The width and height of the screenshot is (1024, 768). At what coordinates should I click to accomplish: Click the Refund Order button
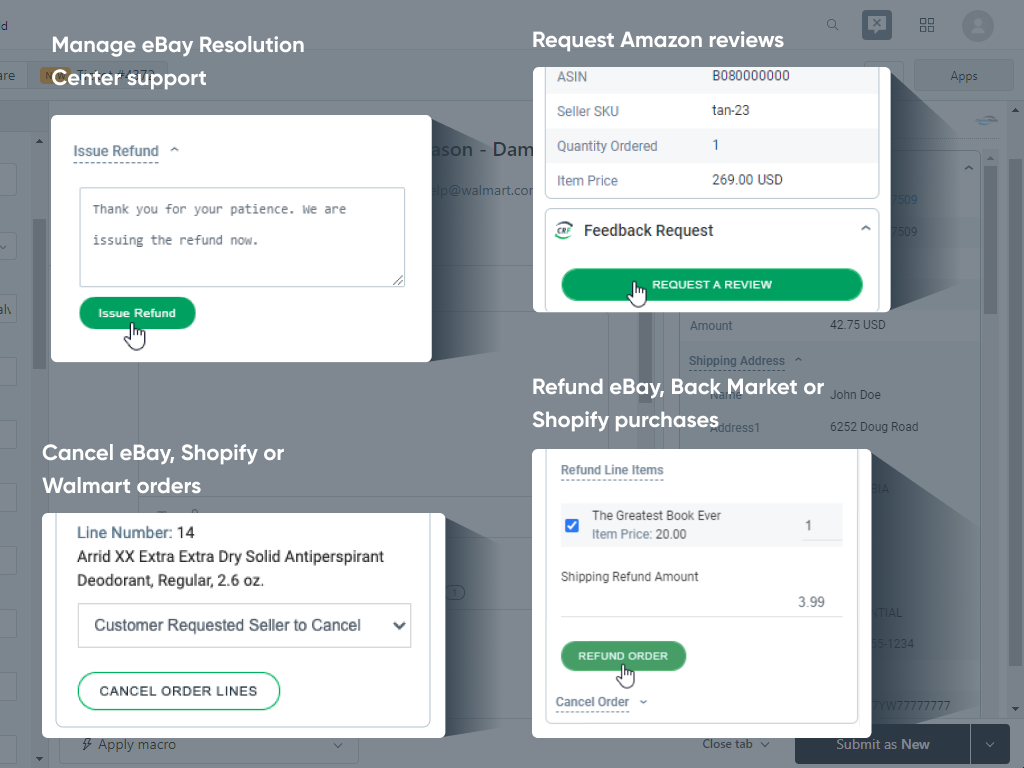coord(622,656)
